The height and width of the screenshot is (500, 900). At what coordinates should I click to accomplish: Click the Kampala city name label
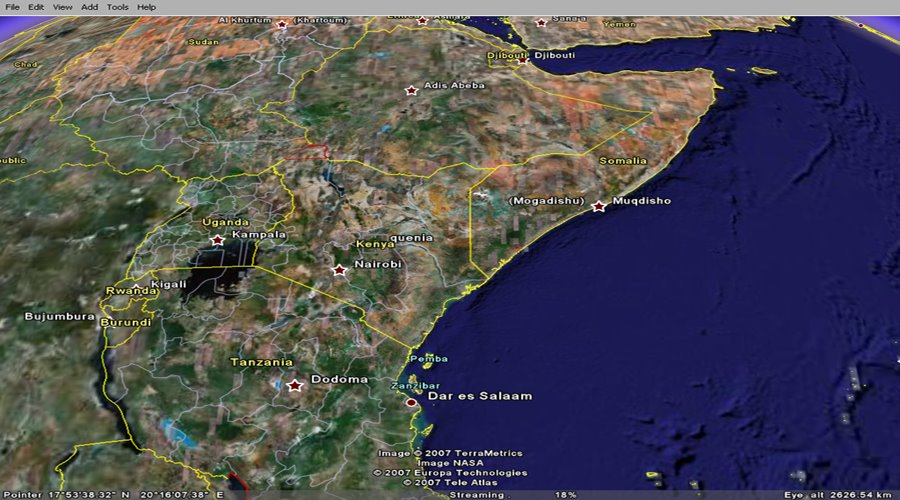pos(259,234)
